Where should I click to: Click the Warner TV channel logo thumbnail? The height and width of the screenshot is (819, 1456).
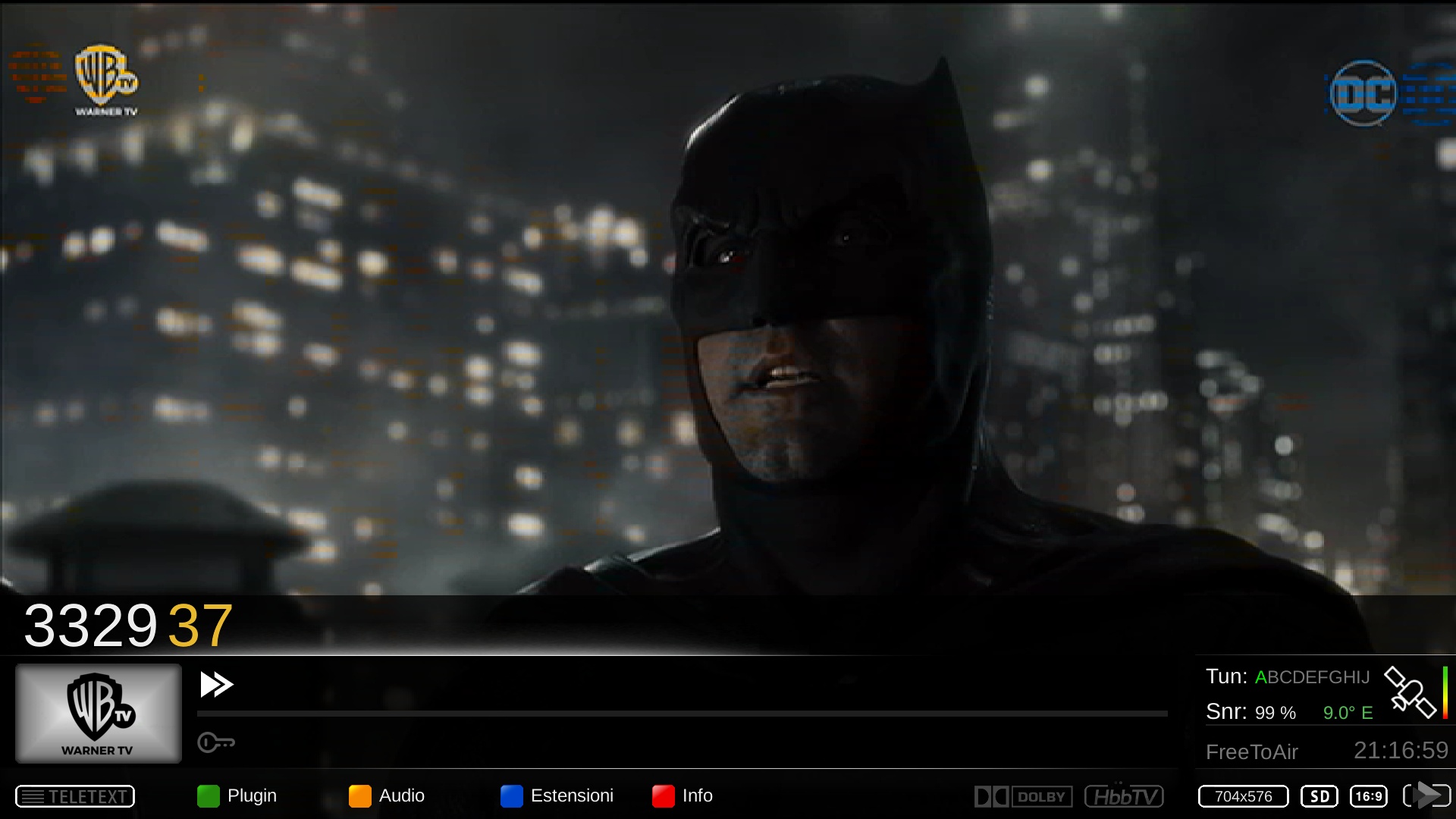click(99, 713)
